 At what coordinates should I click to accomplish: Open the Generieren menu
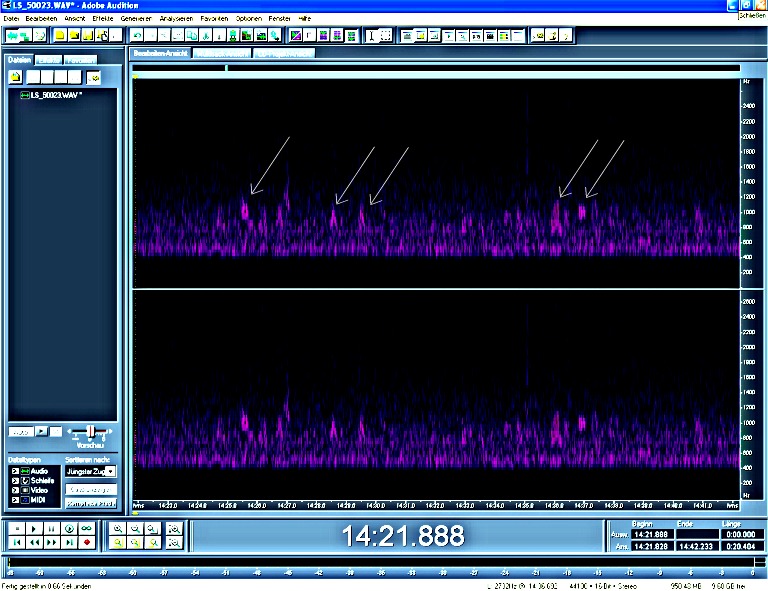click(136, 19)
